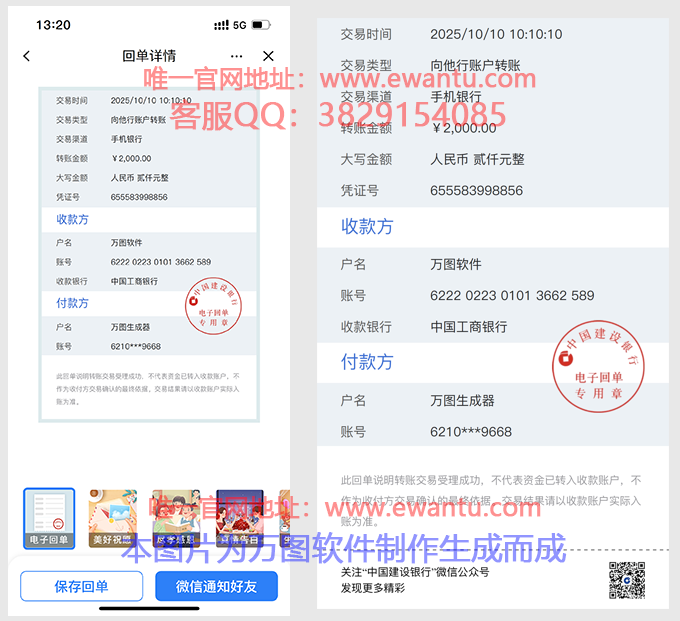Tap the 关注"中国建设银行"微信公众号 text
This screenshot has height=621, width=680.
tap(415, 572)
